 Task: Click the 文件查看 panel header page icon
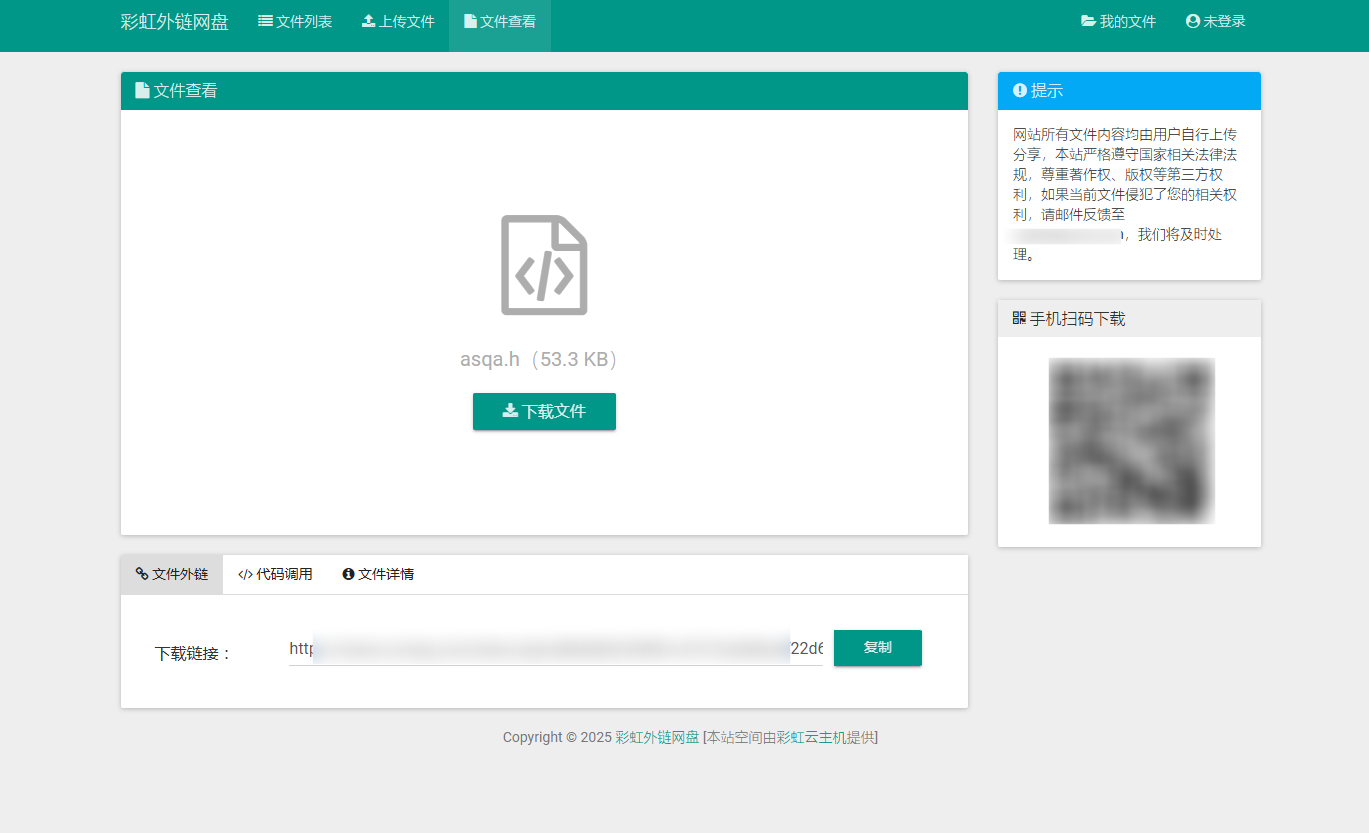pyautogui.click(x=142, y=91)
